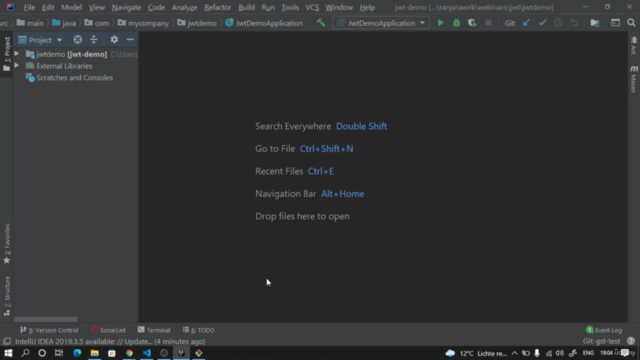This screenshot has height=360, width=640.
Task: Open JwtDemoApplication run configuration dropdown
Action: point(381,23)
